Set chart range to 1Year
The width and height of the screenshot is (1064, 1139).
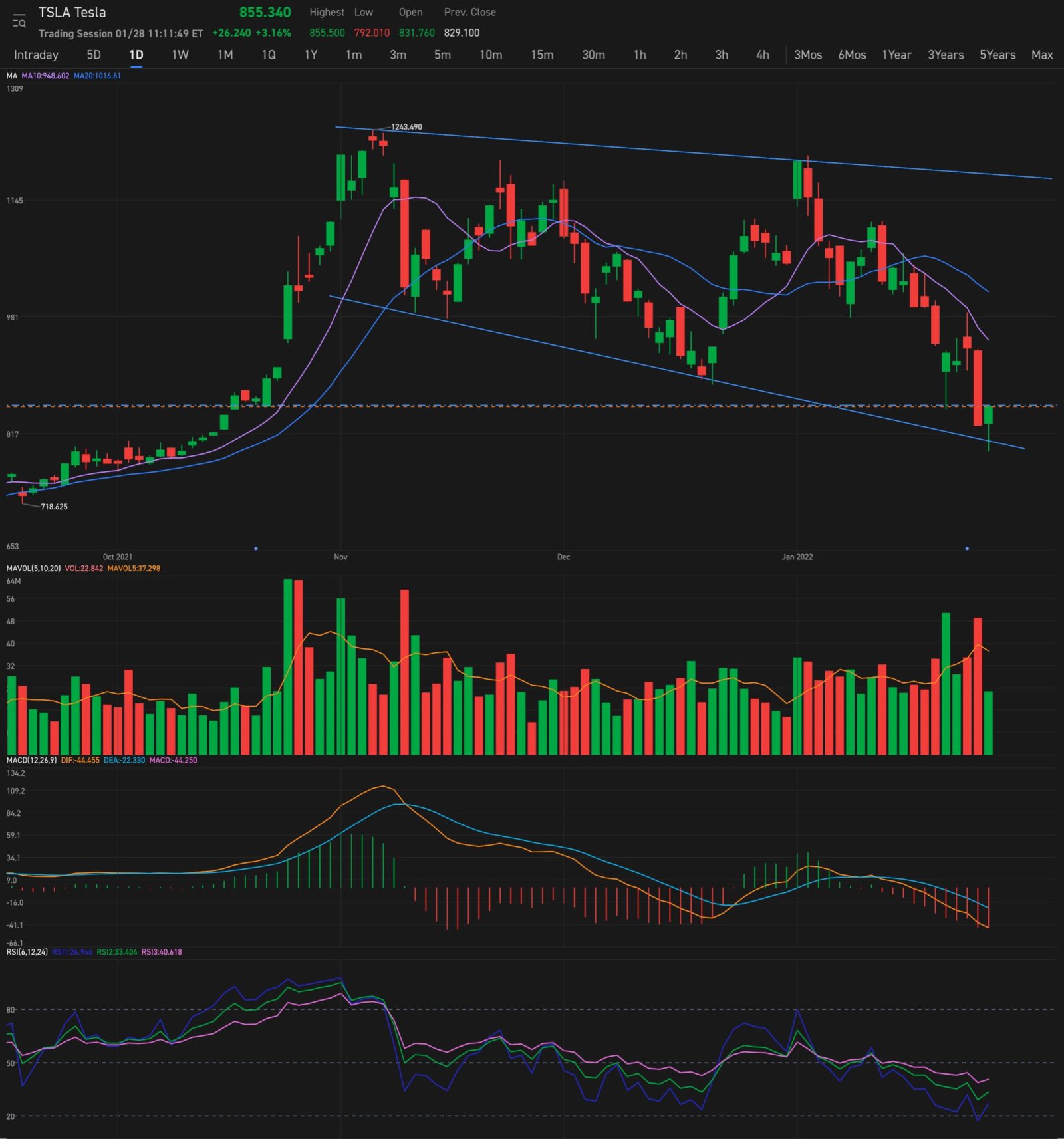(x=896, y=55)
